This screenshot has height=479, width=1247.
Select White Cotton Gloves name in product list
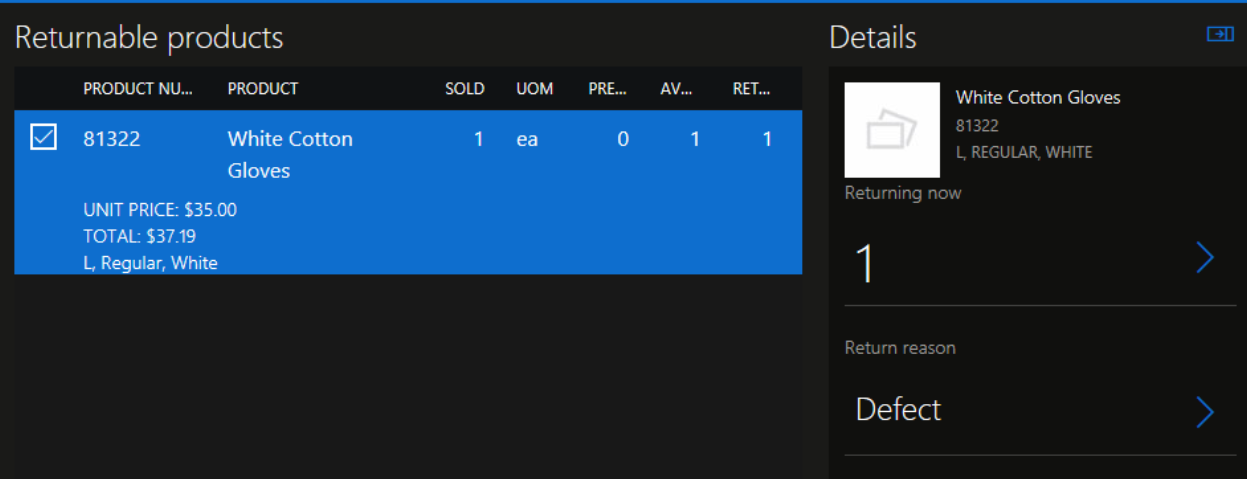(x=290, y=154)
